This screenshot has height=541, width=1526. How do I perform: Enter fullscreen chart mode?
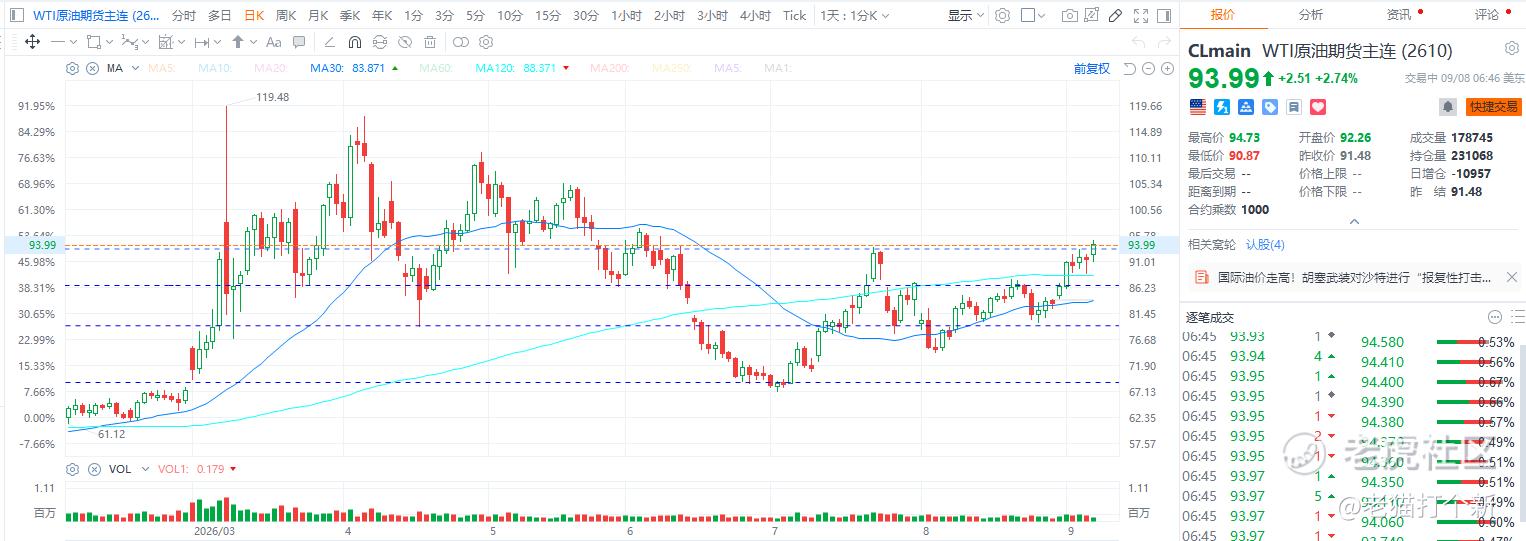pos(1138,16)
